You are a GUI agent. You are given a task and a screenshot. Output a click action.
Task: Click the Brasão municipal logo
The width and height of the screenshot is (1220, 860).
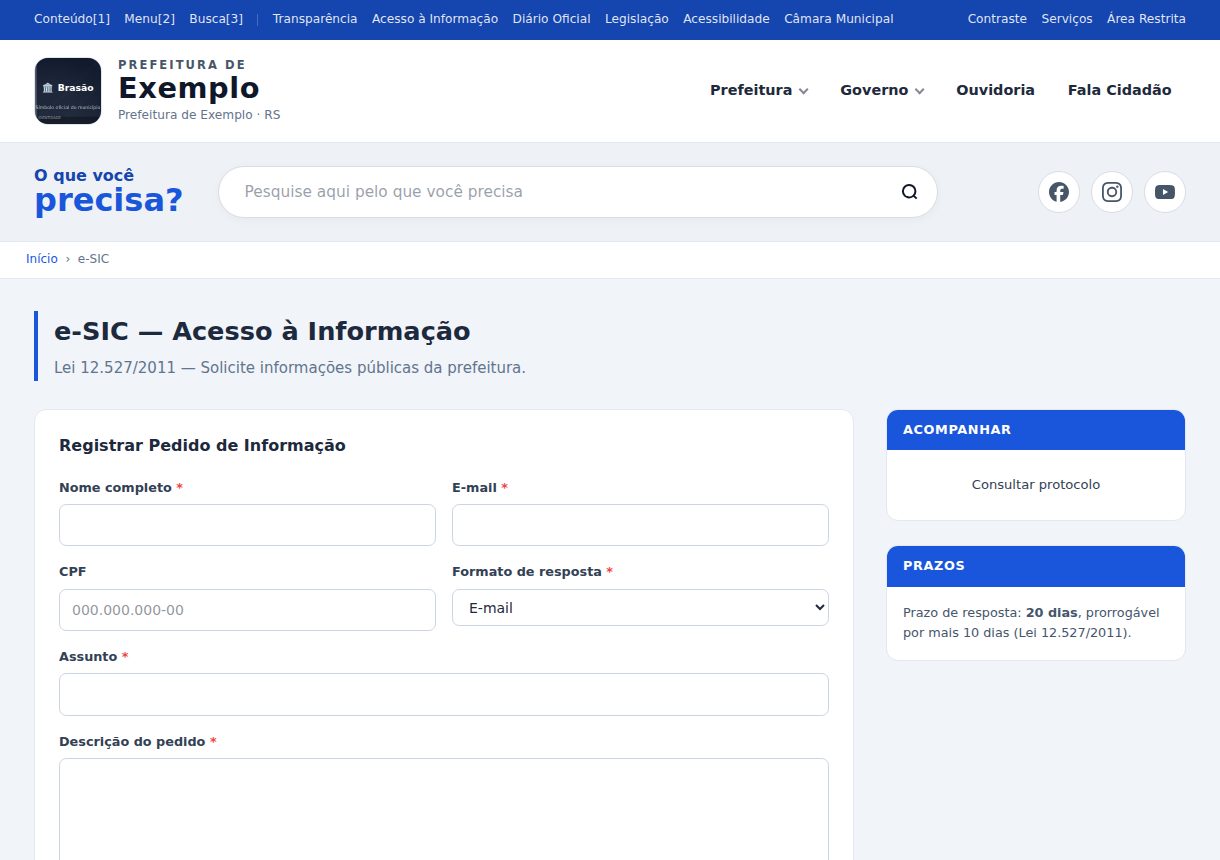(x=68, y=91)
